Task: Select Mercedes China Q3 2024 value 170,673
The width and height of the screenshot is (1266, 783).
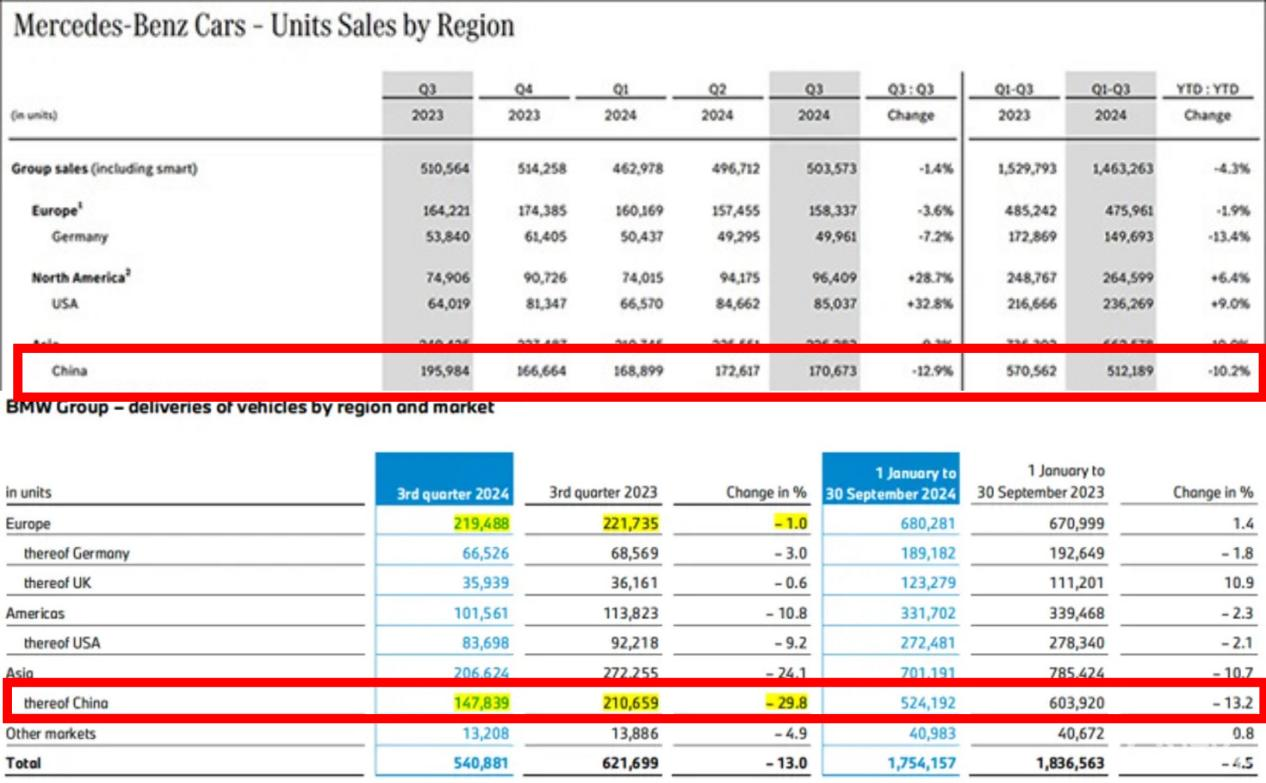Action: (x=832, y=371)
